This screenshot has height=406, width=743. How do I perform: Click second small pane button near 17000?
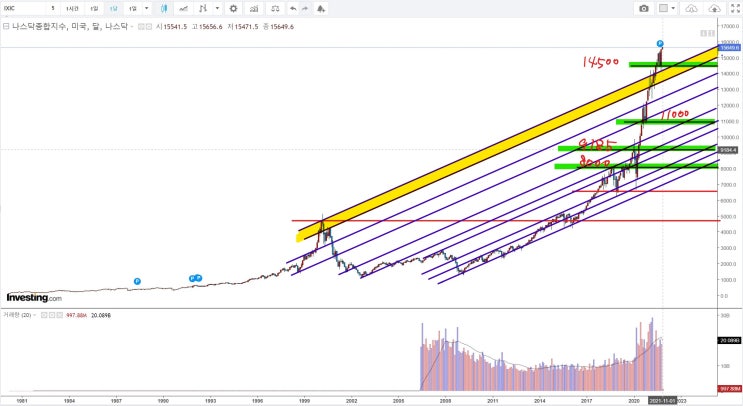coord(712,33)
